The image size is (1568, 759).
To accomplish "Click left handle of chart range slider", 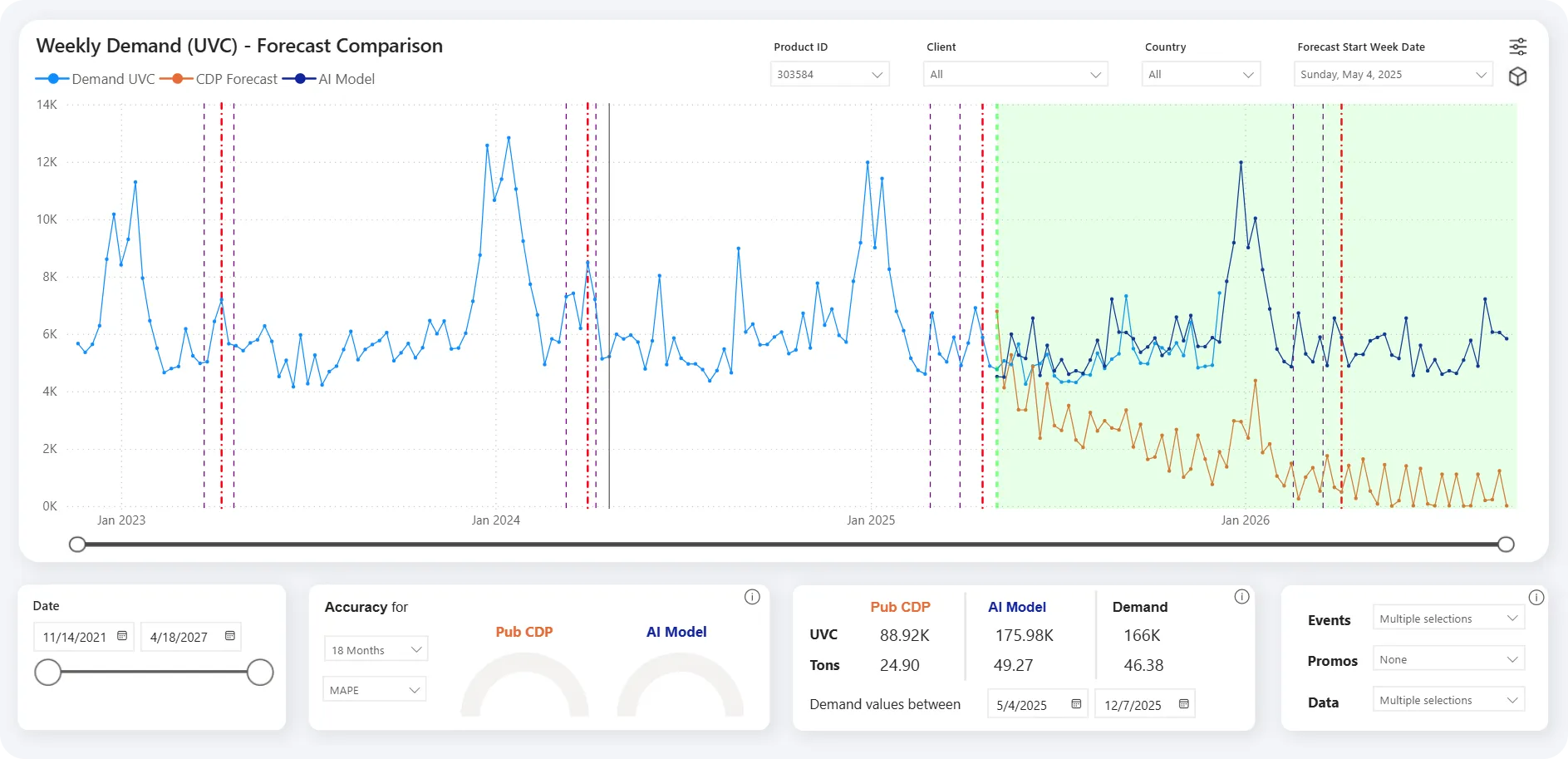I will click(x=77, y=545).
